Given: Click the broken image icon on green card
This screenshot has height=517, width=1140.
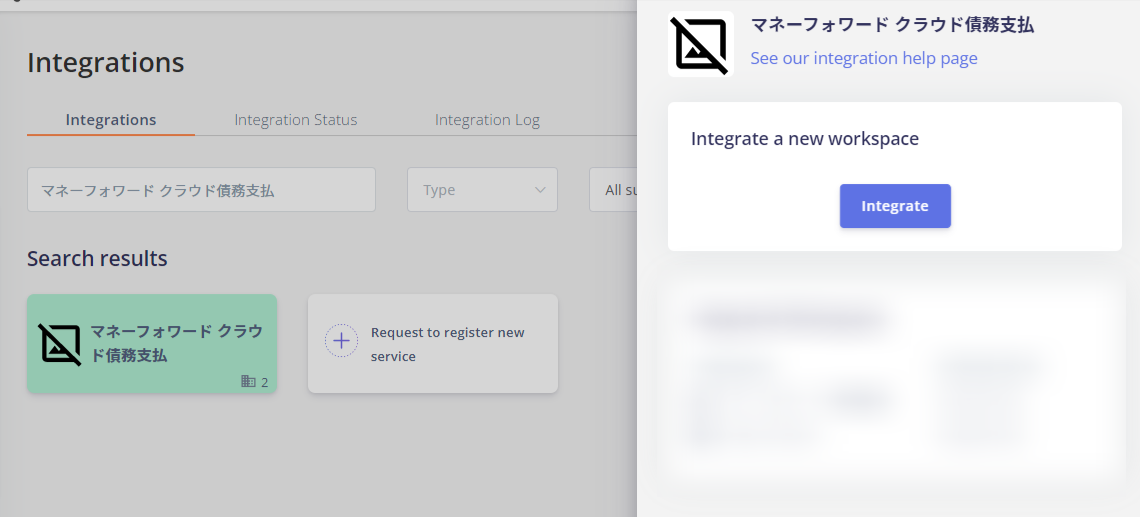Looking at the screenshot, I should coord(60,344).
